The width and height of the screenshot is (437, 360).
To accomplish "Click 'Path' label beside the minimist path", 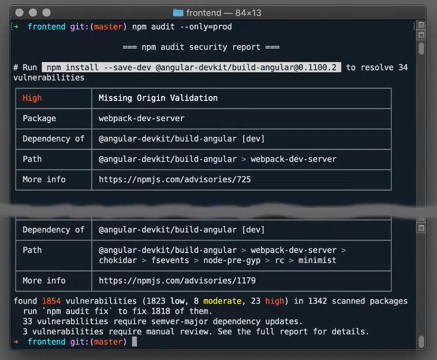I will pos(32,250).
